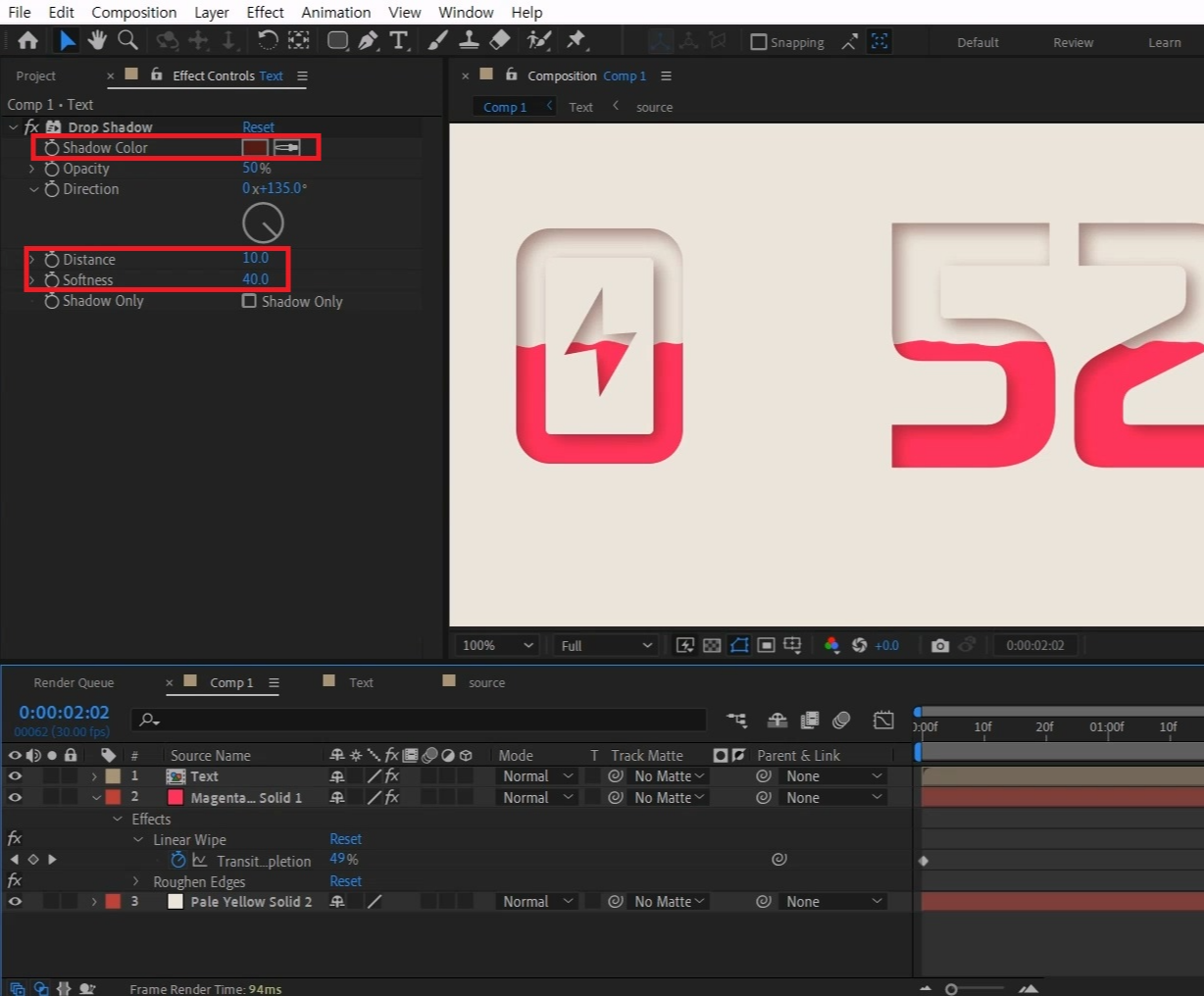Toggle Shadow Color stopwatch
Screen dimensions: 1204x996
click(x=52, y=148)
